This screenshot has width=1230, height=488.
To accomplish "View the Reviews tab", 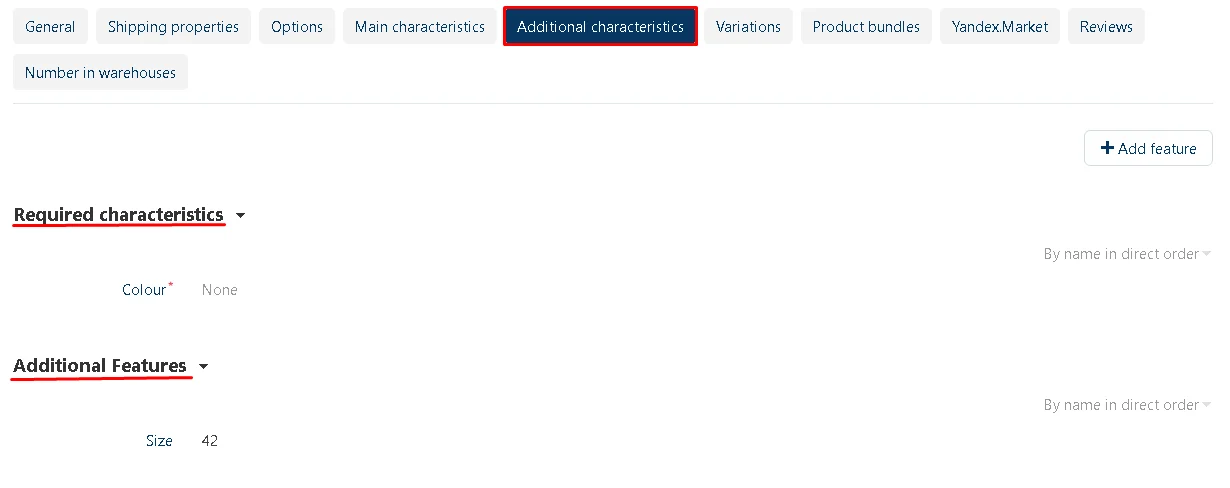I will 1106,27.
